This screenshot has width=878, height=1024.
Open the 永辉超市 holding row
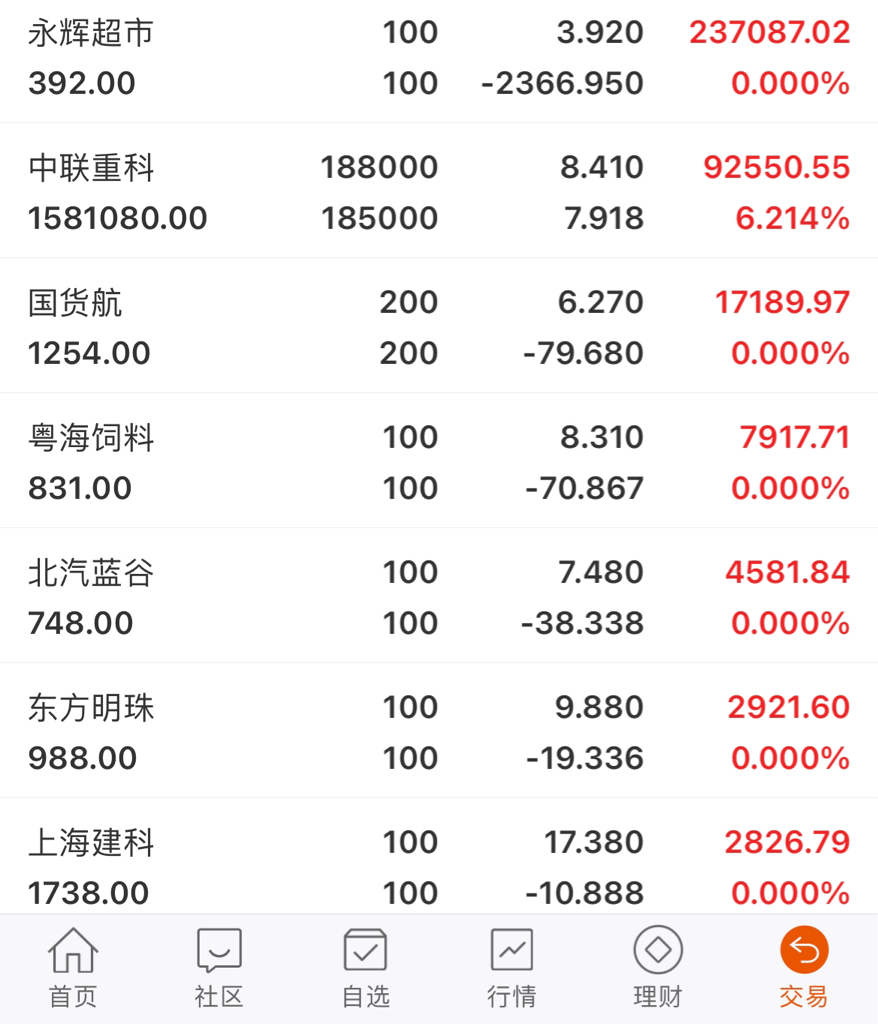click(91, 33)
